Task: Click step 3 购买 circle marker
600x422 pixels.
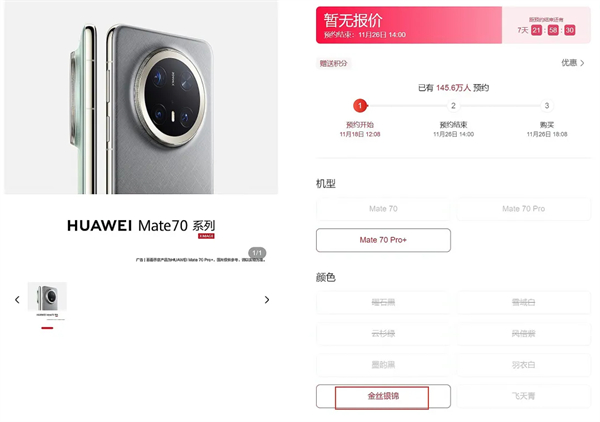Action: (547, 106)
